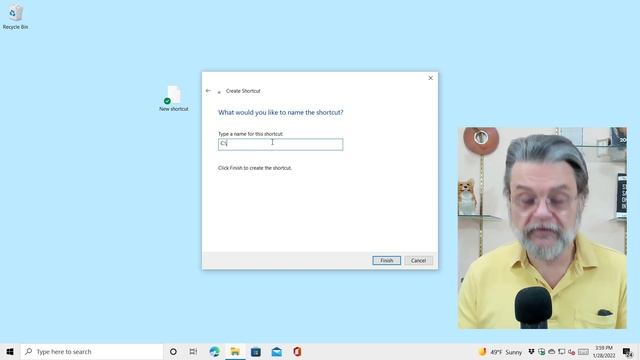Close the Create Shortcut dialog
The width and height of the screenshot is (640, 360).
[x=430, y=78]
